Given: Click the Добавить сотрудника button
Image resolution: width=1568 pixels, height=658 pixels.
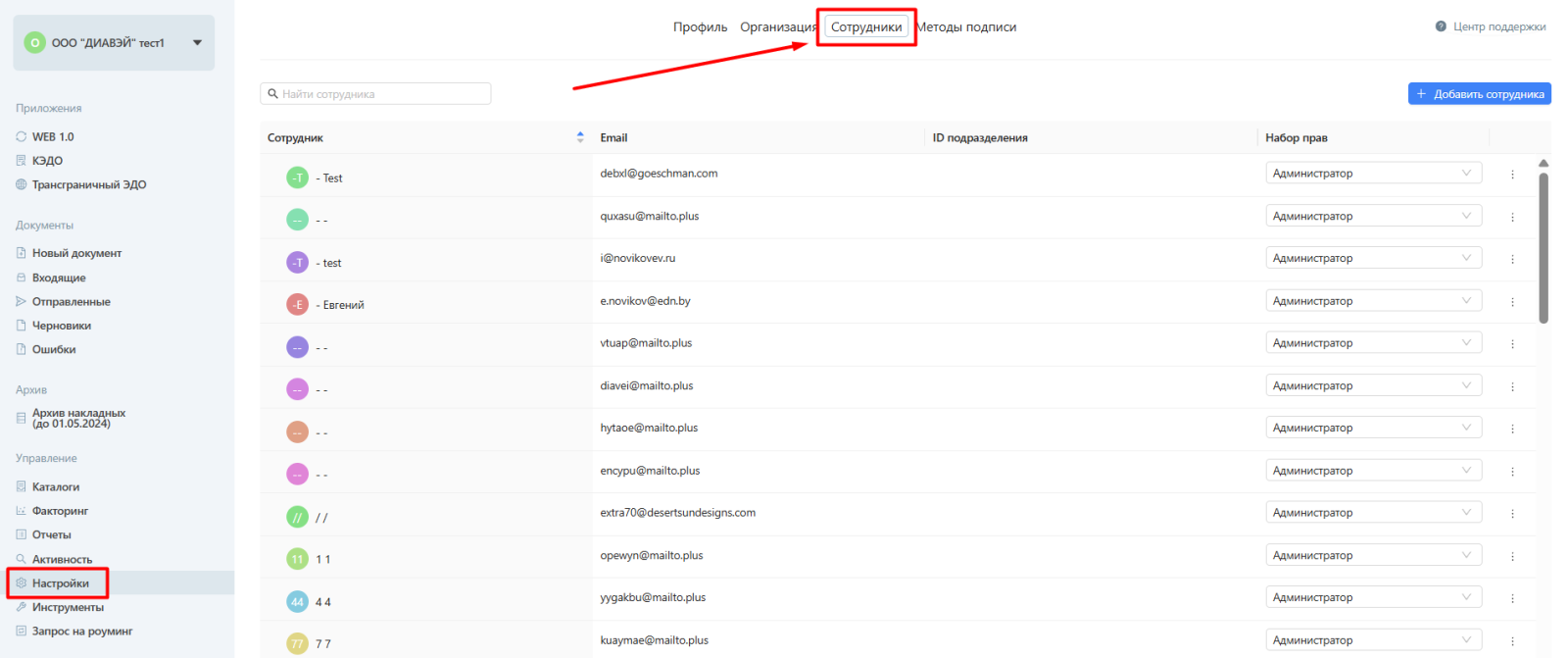Looking at the screenshot, I should (1479, 94).
